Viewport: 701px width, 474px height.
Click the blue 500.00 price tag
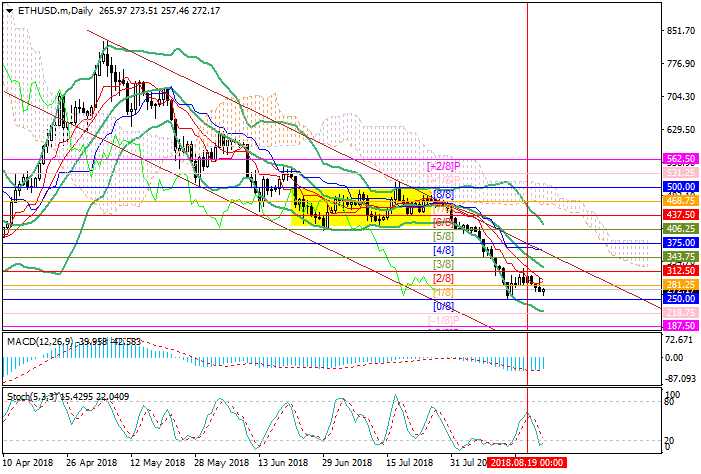tap(680, 186)
